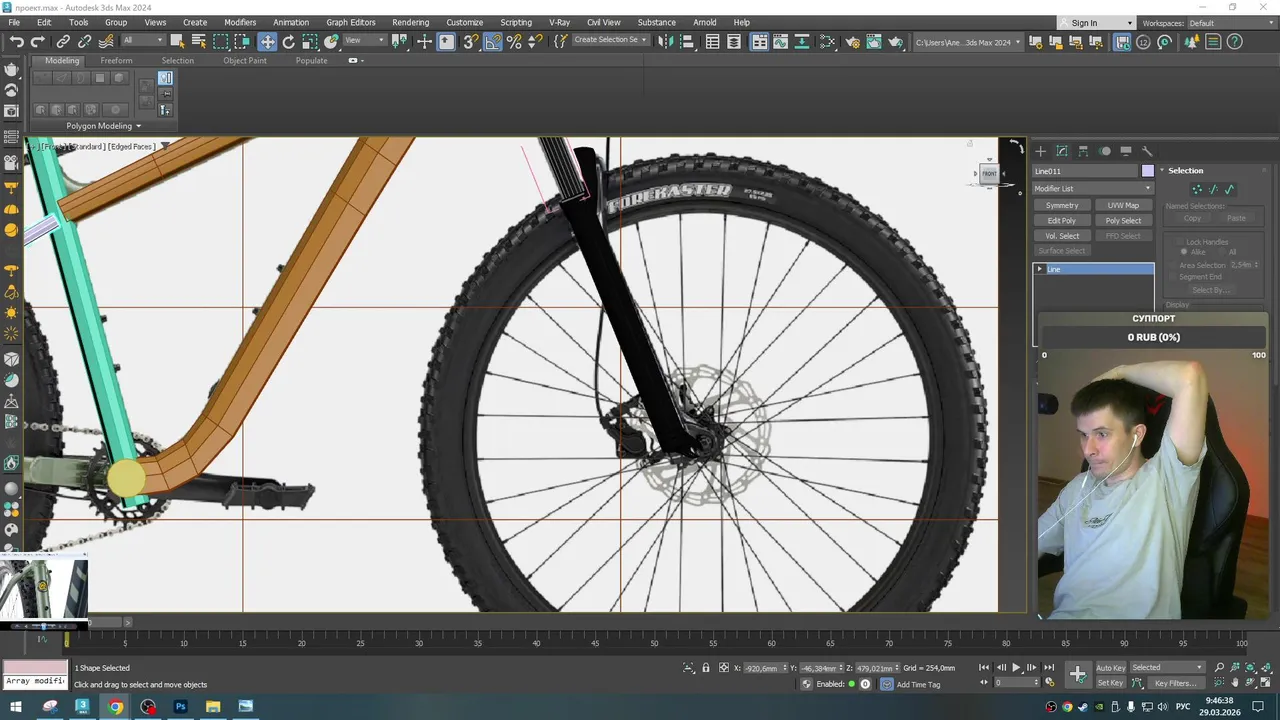Screen dimensions: 1280x720
Task: Click the Set Key button
Action: (x=1111, y=683)
